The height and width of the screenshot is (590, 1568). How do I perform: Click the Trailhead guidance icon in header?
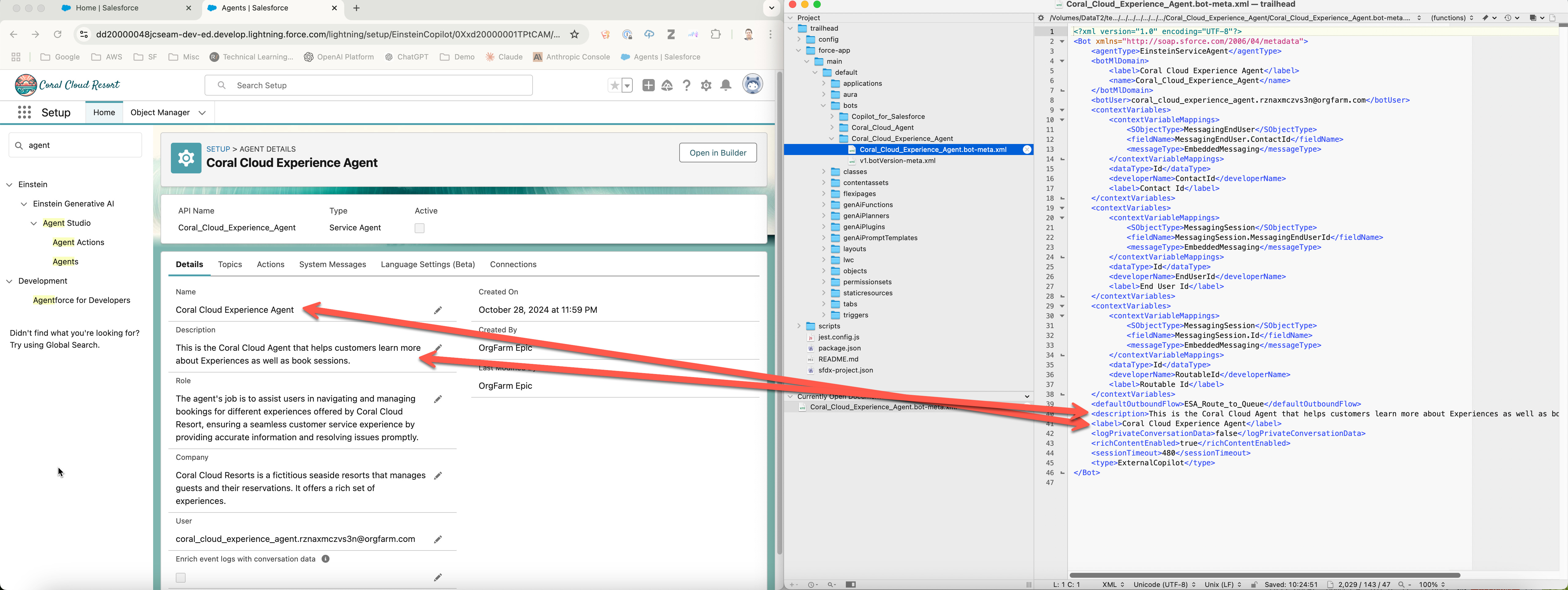pyautogui.click(x=667, y=85)
